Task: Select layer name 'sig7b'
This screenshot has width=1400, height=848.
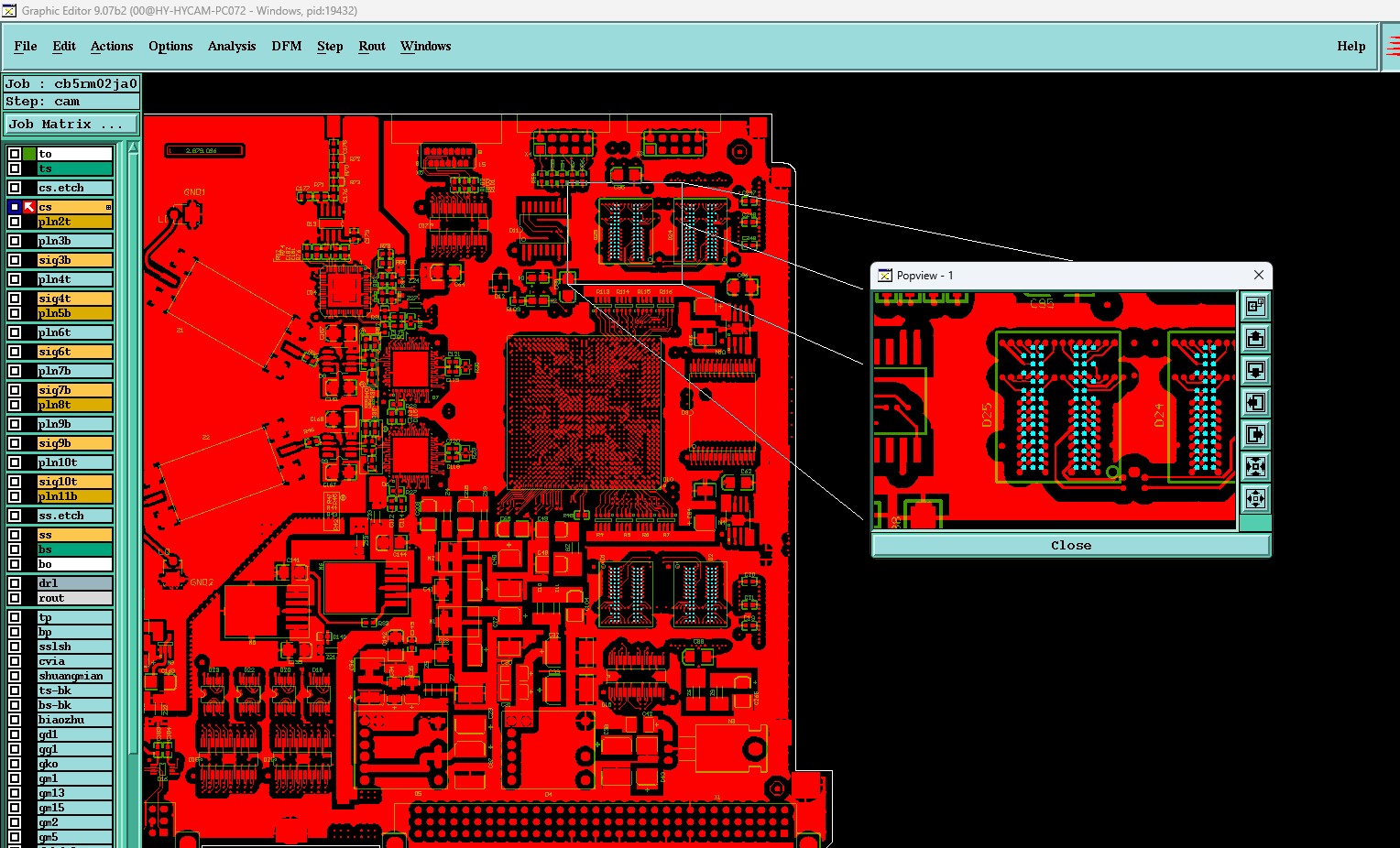Action: (x=75, y=390)
